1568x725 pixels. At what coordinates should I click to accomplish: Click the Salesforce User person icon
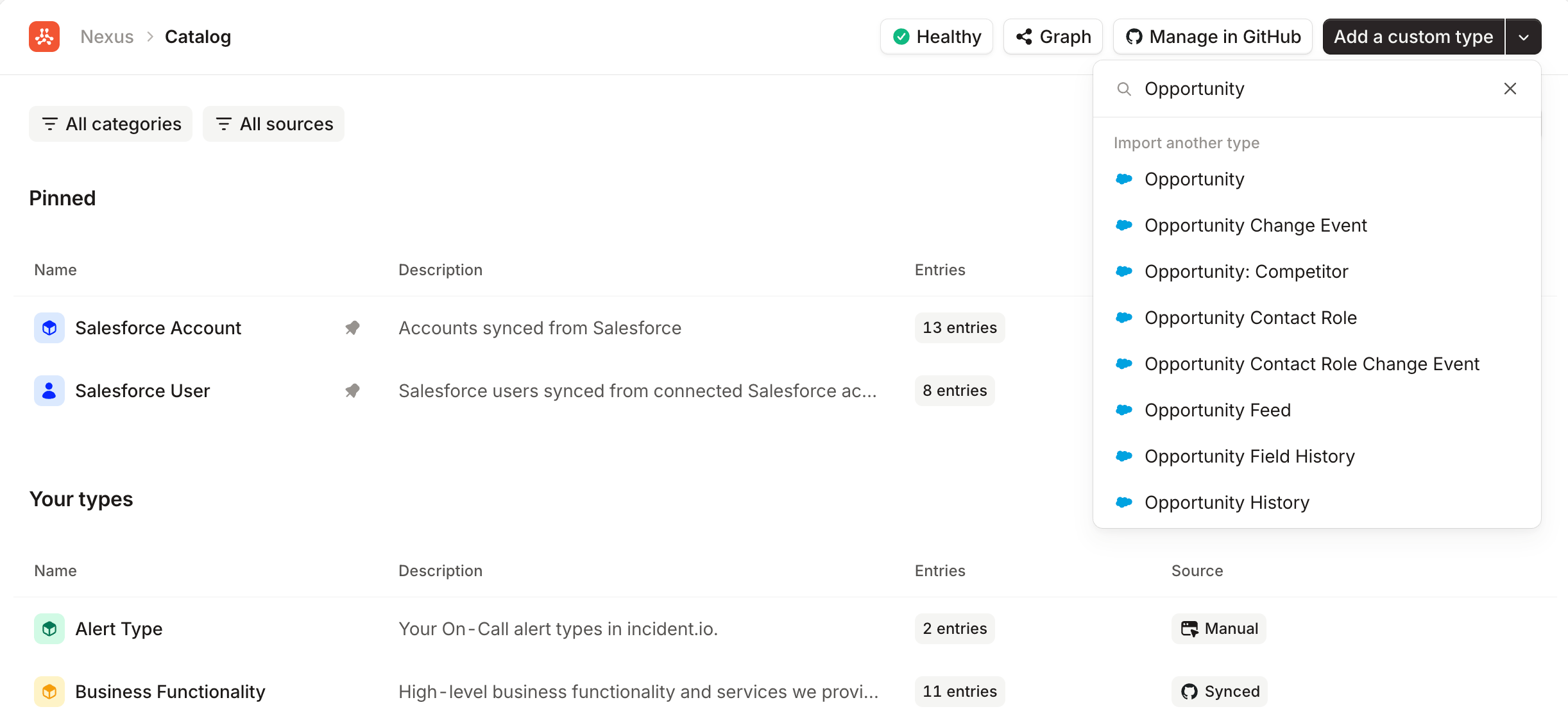tap(49, 391)
